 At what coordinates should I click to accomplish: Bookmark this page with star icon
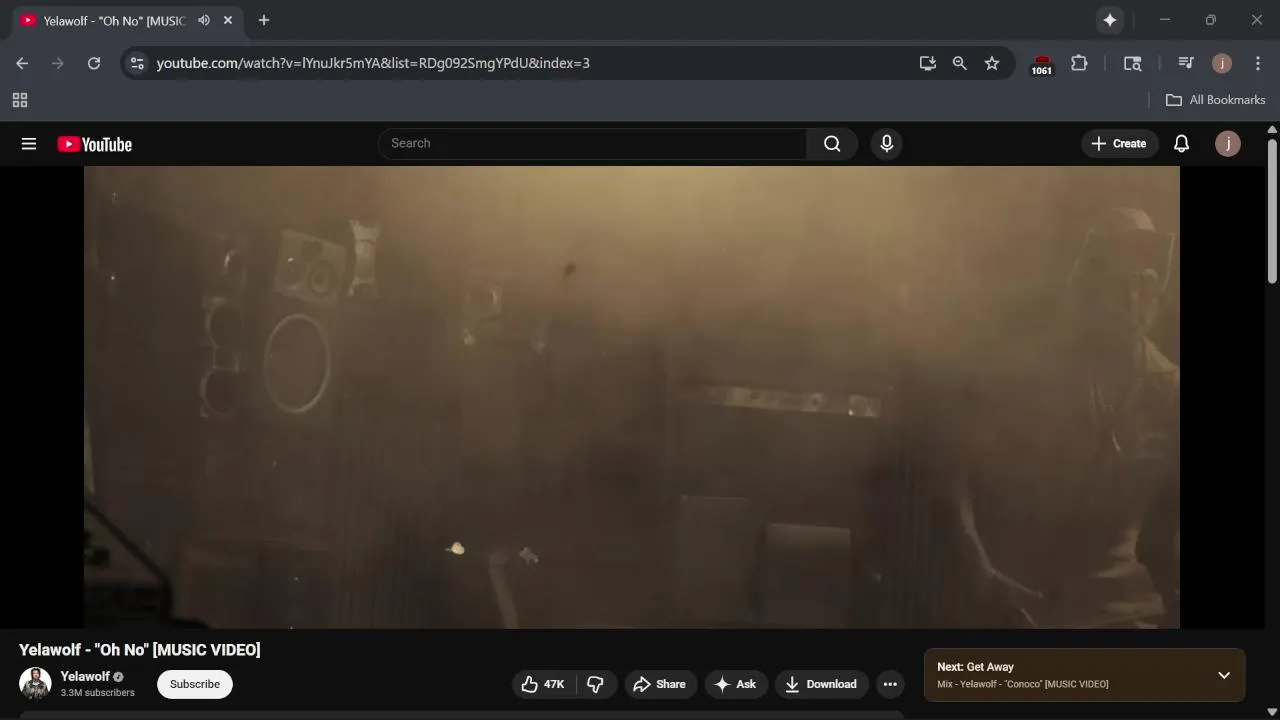992,63
